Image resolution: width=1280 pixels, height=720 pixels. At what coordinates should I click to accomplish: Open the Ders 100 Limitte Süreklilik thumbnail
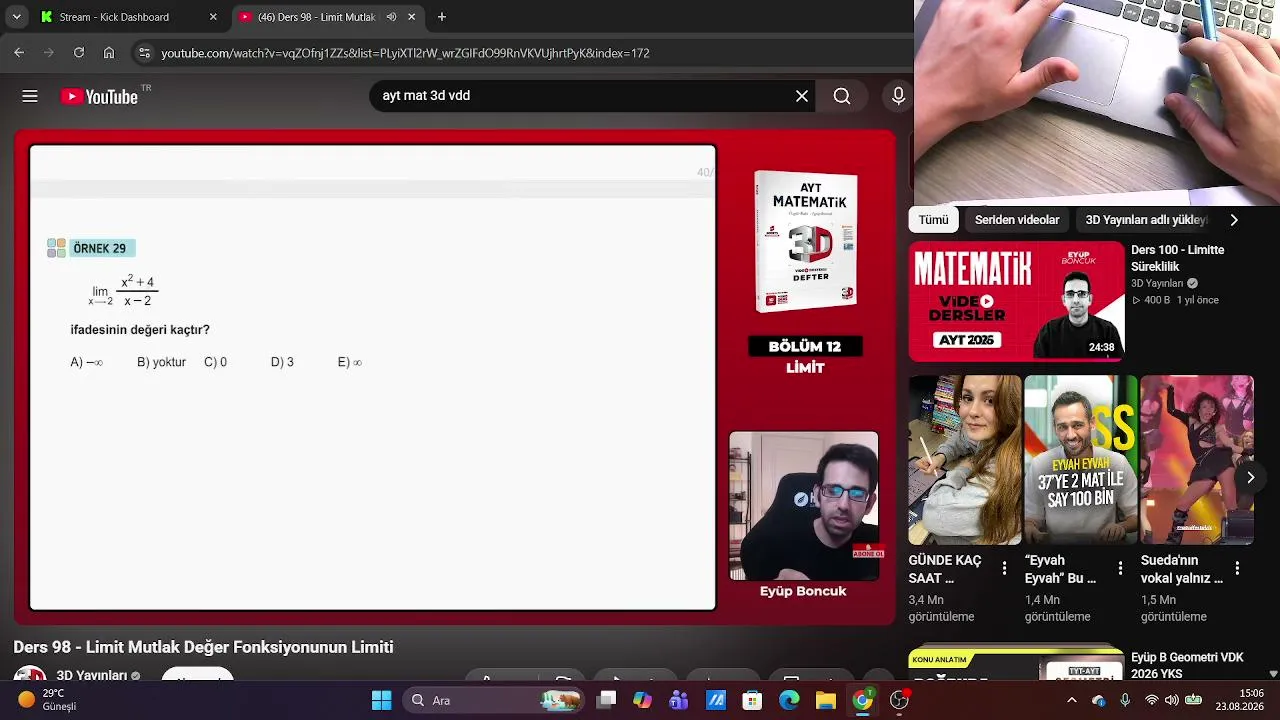(x=1017, y=301)
